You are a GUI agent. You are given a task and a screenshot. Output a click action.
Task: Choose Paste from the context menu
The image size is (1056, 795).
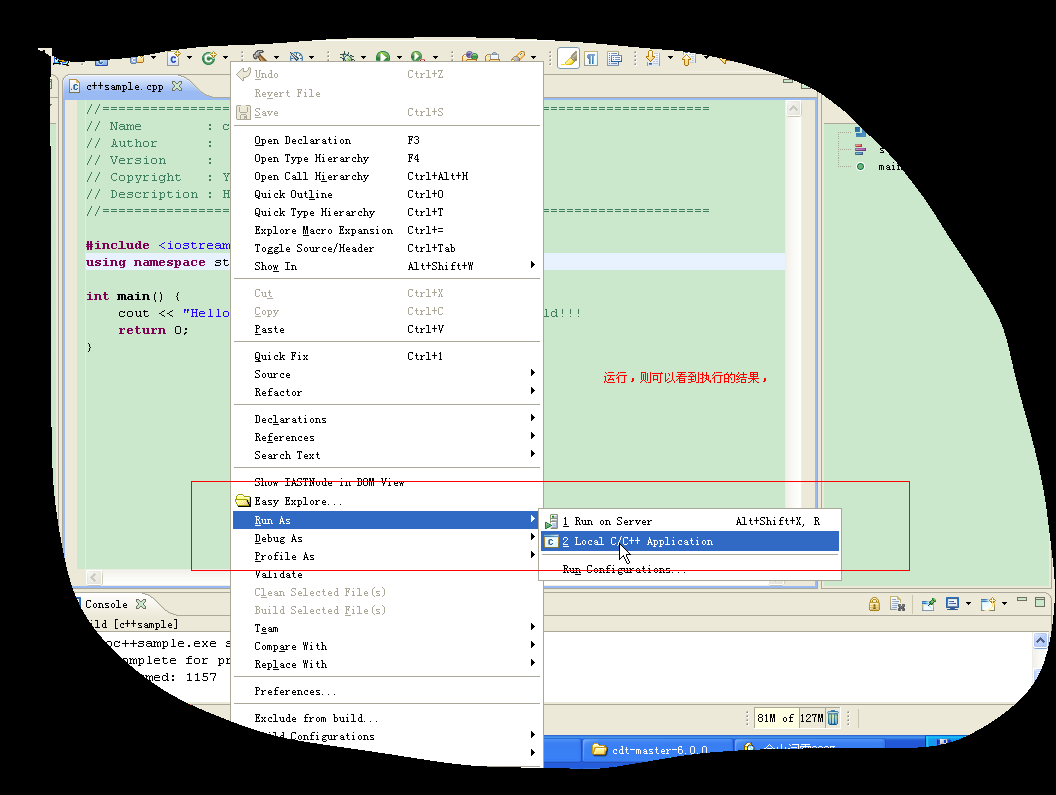click(x=387, y=329)
